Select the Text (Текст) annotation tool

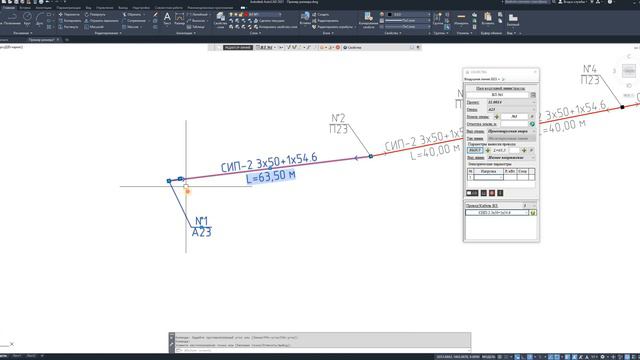pos(167,19)
